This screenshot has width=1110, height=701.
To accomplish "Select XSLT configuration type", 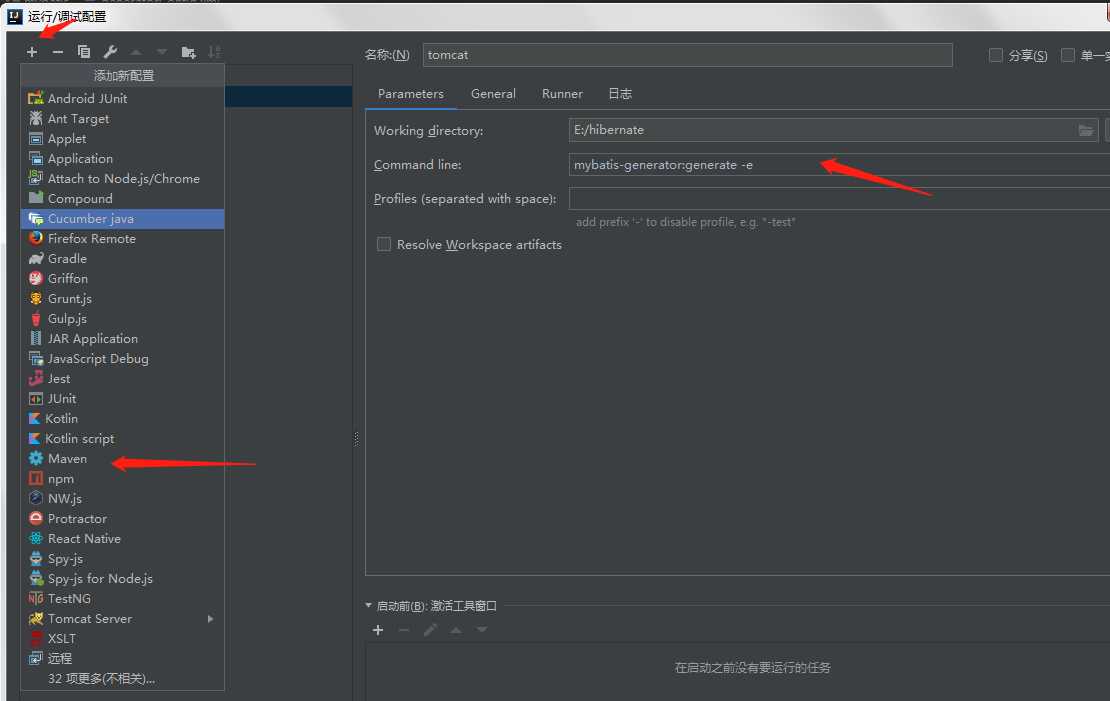I will coord(122,639).
